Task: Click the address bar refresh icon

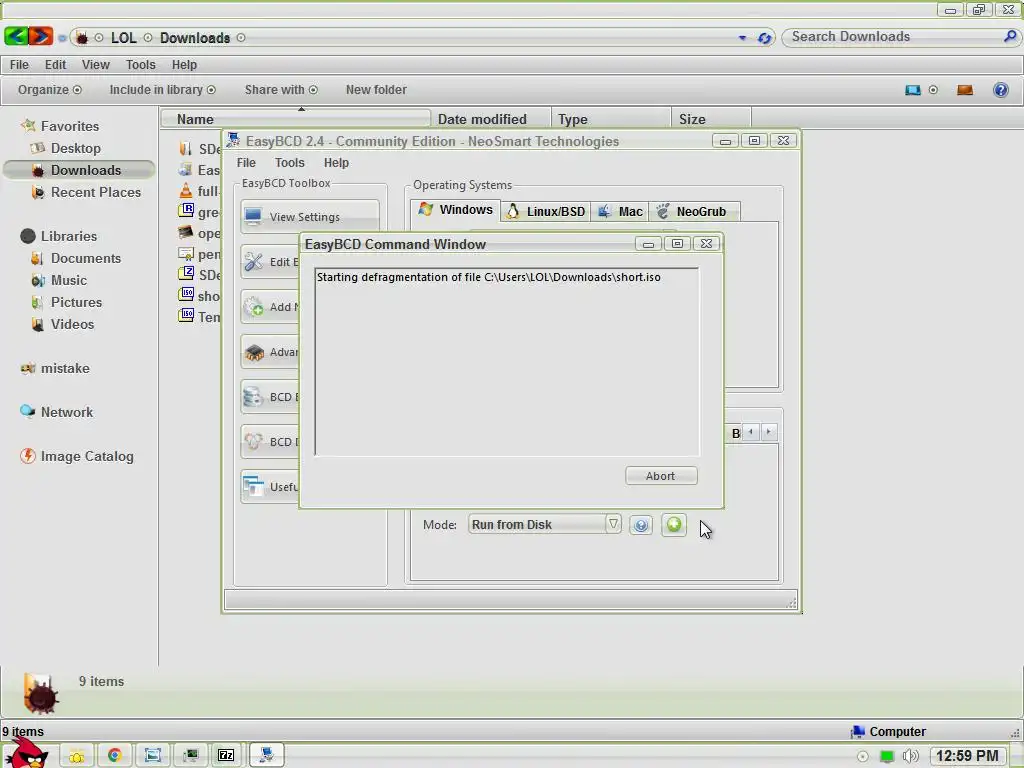Action: 764,38
